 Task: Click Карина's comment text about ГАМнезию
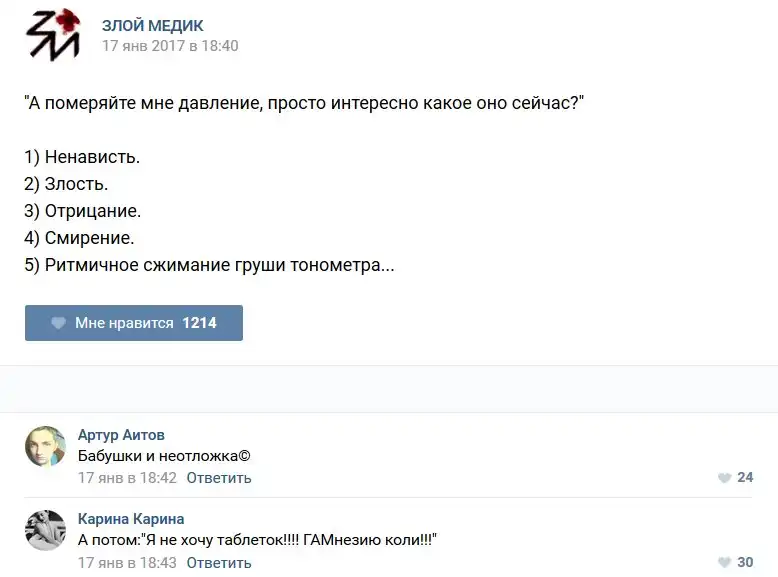(x=257, y=540)
